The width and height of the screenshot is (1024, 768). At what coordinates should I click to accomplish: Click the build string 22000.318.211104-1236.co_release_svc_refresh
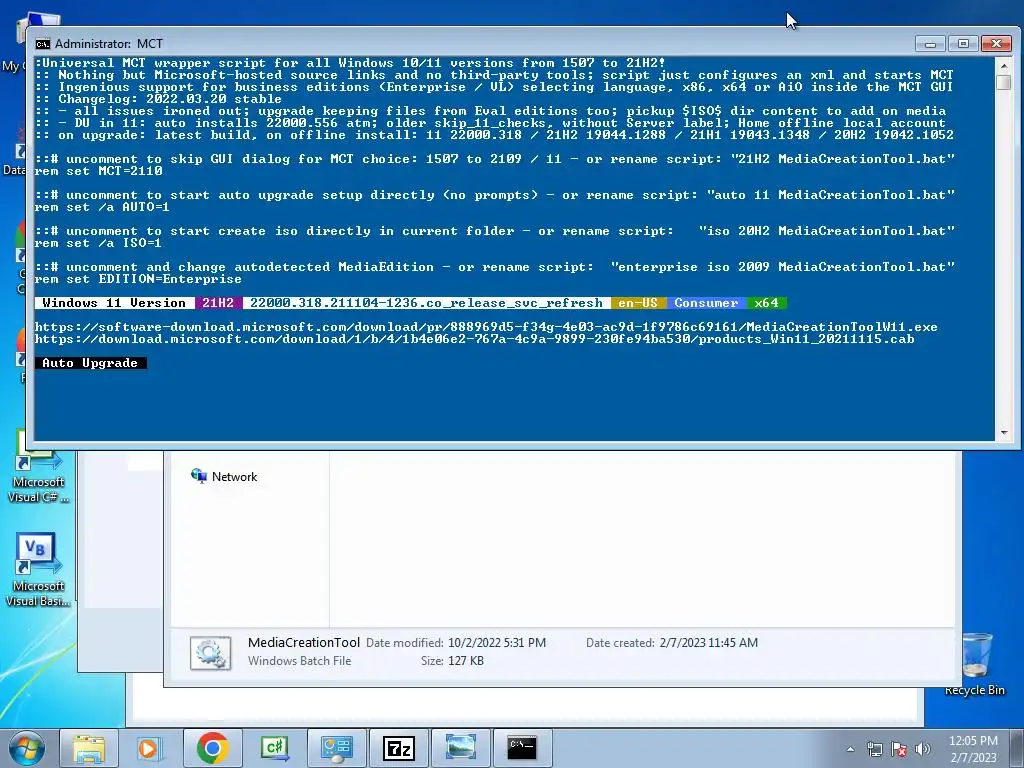point(426,303)
